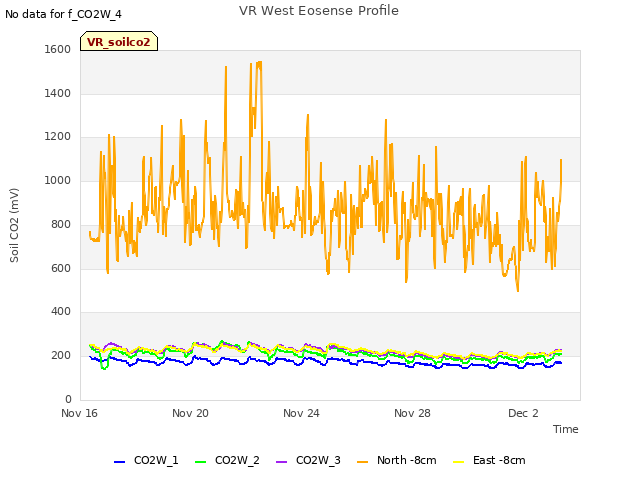Toggle the North -8cm legend entry

point(397,460)
